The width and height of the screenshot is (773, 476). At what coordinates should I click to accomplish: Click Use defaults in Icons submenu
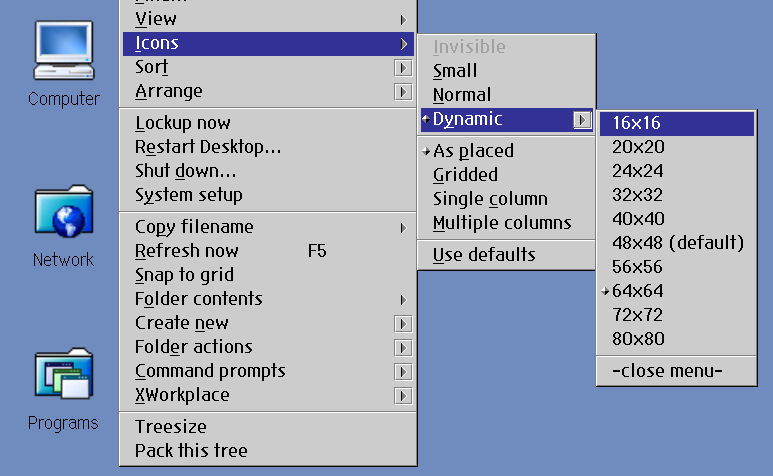point(484,255)
